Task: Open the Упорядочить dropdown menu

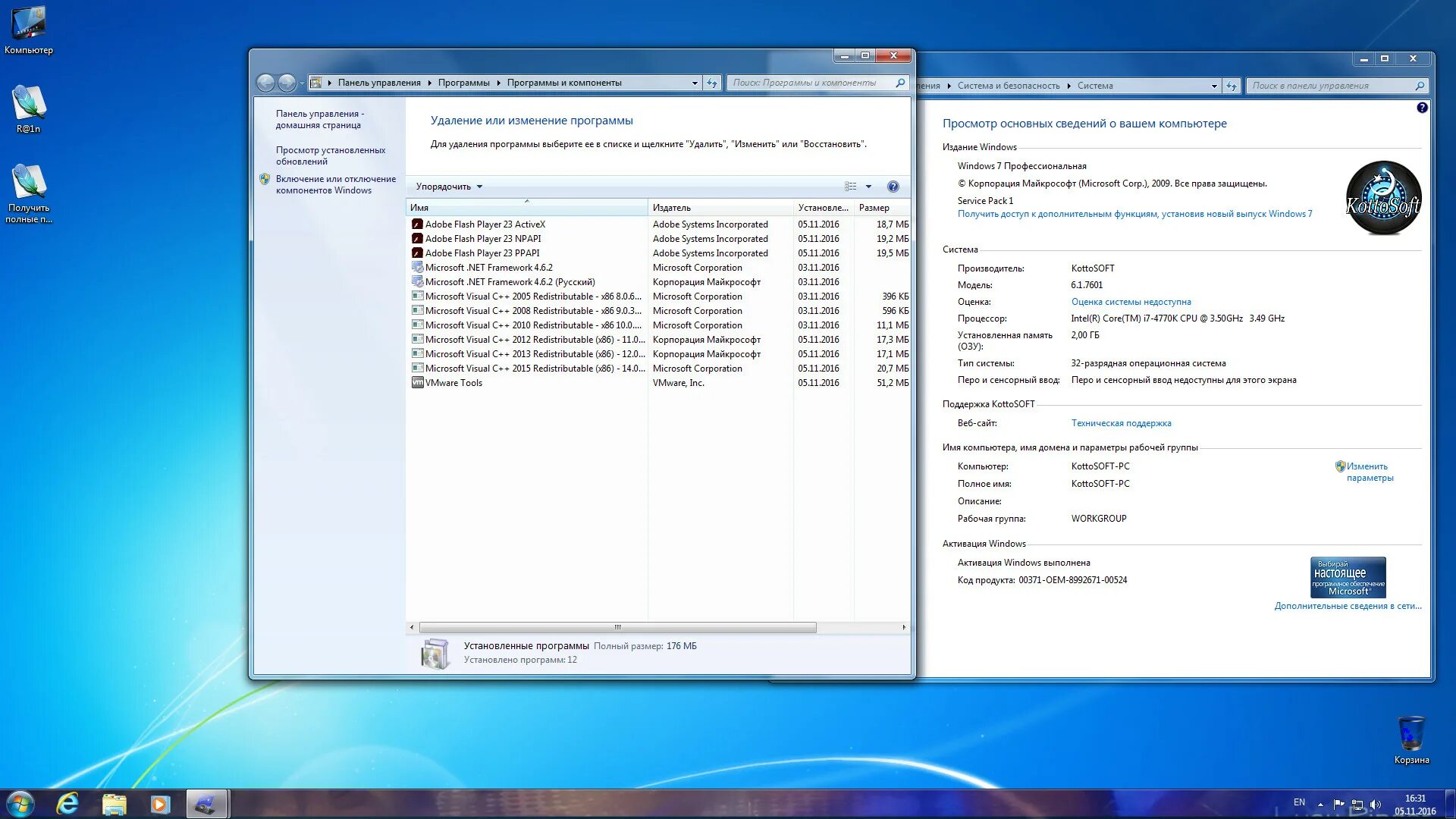Action: coord(449,187)
